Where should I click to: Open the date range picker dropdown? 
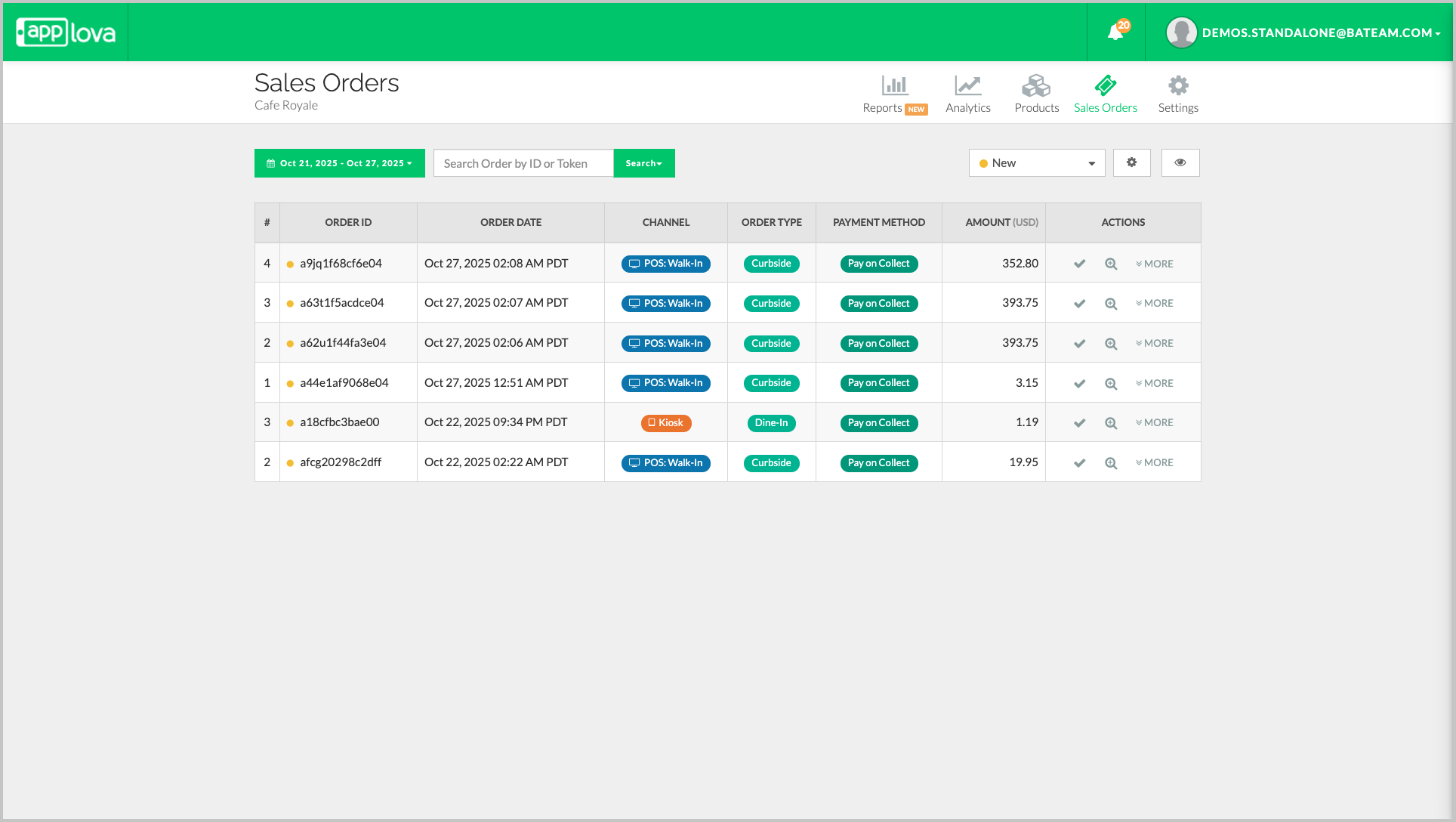pyautogui.click(x=339, y=163)
